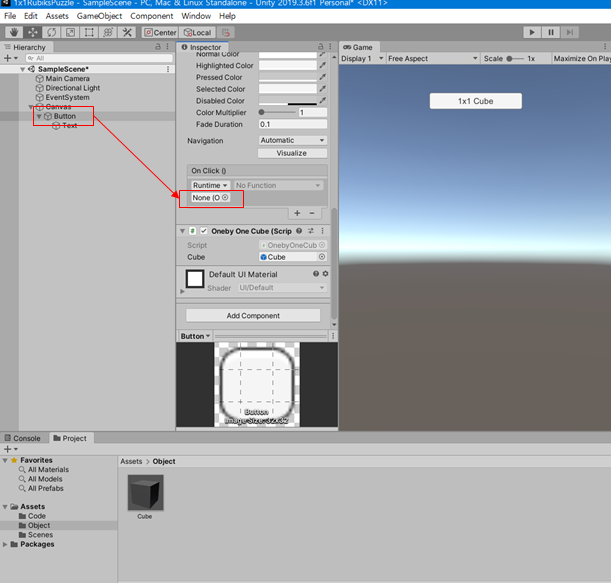Open Button preview name dropdown
The height and width of the screenshot is (583, 611).
coord(195,336)
